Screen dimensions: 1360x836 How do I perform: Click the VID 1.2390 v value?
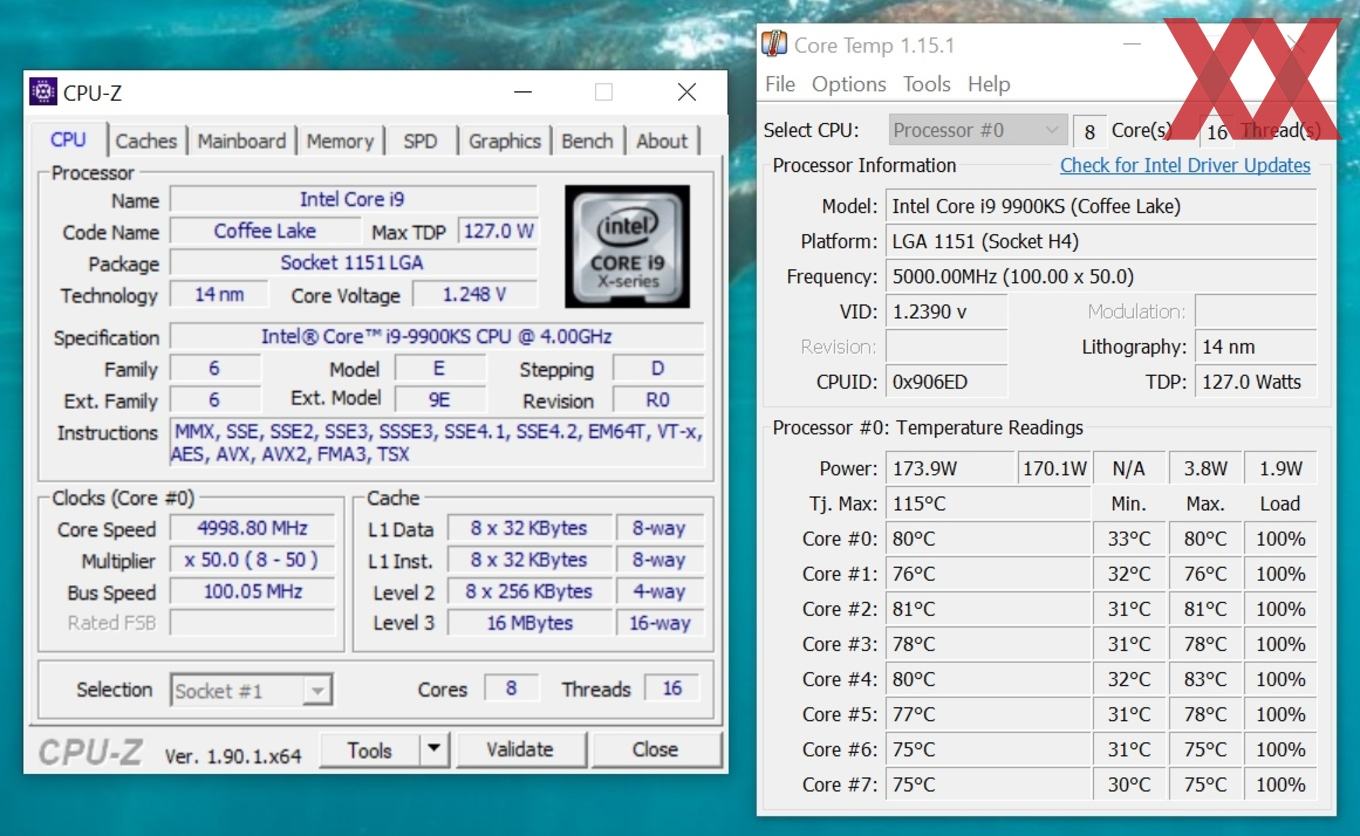946,311
